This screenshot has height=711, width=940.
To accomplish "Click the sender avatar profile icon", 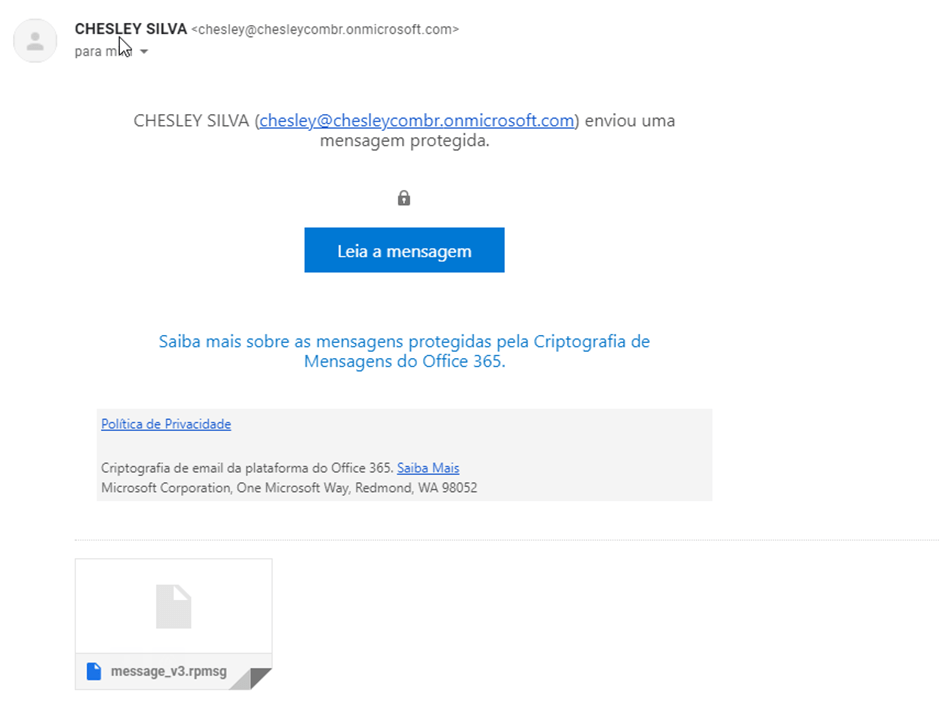I will pos(35,41).
